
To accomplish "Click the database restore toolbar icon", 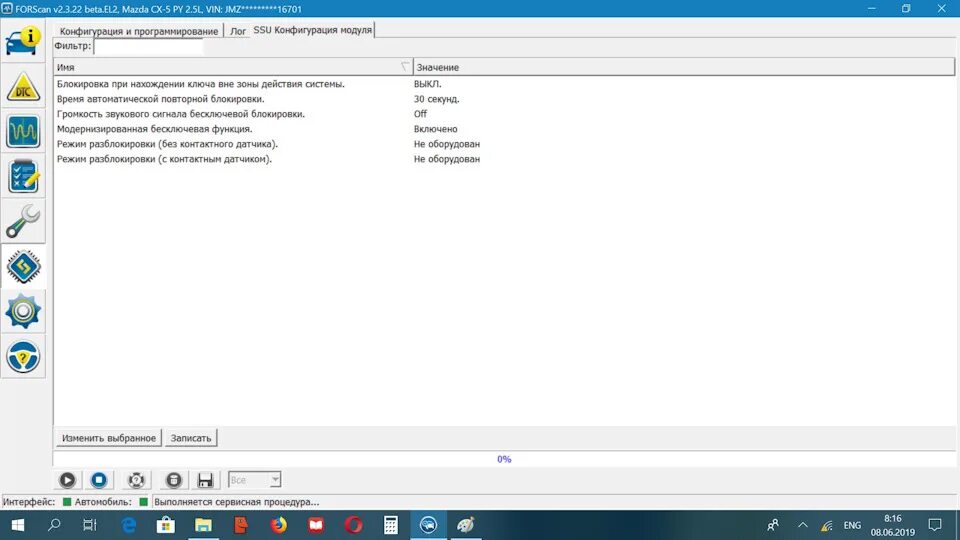I will pos(174,480).
